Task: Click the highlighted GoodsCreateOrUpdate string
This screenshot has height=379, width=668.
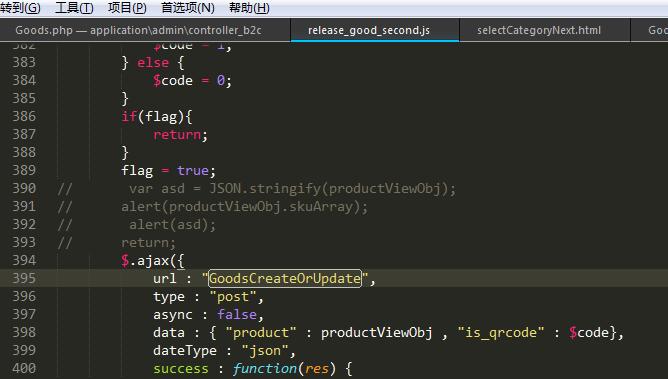Action: tap(285, 279)
